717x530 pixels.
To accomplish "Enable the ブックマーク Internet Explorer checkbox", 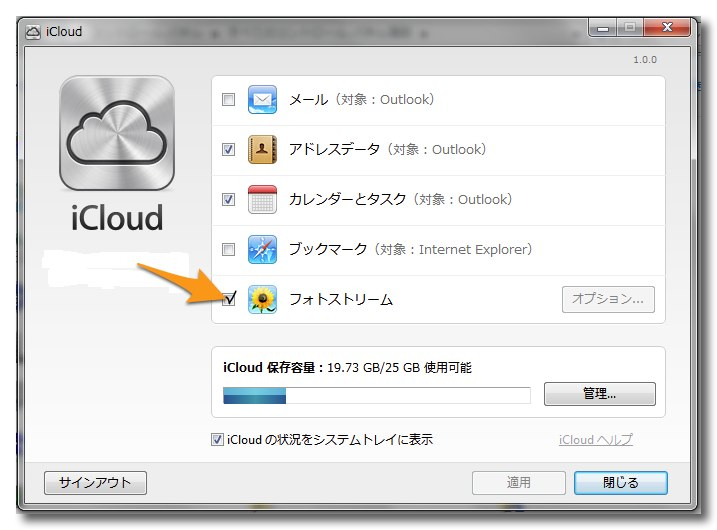I will coord(228,249).
